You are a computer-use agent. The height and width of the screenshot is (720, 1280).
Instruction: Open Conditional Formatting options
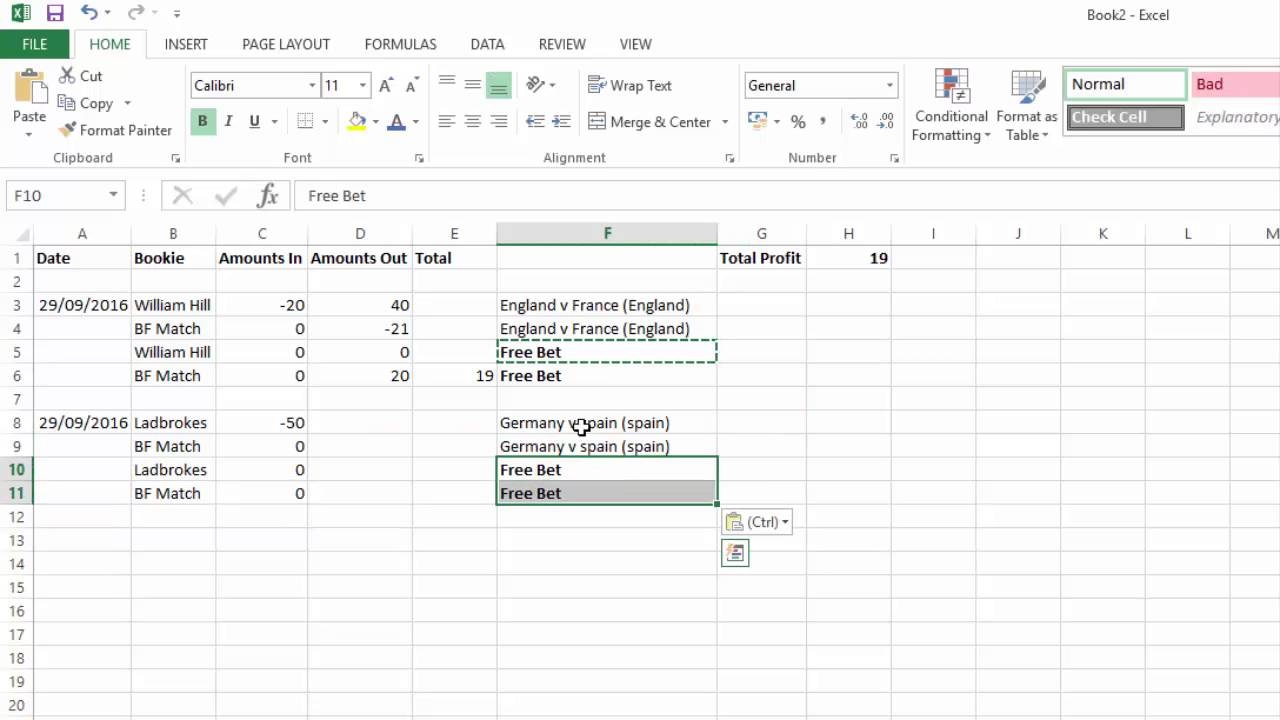point(949,105)
